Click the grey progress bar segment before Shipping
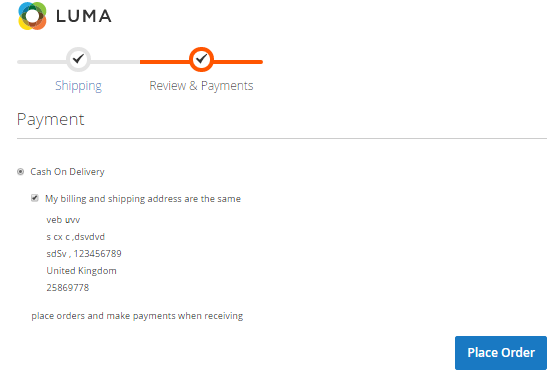This screenshot has width=554, height=381. pyautogui.click(x=42, y=62)
